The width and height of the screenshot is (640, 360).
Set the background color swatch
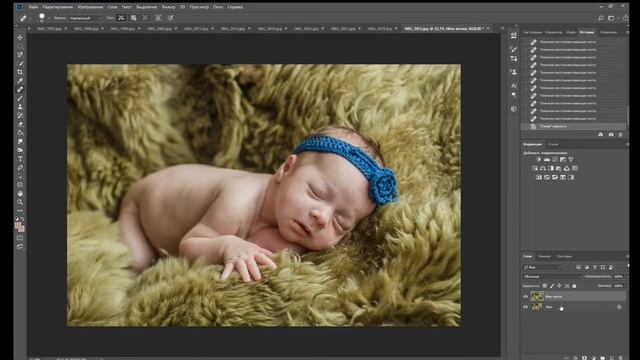coord(22,229)
